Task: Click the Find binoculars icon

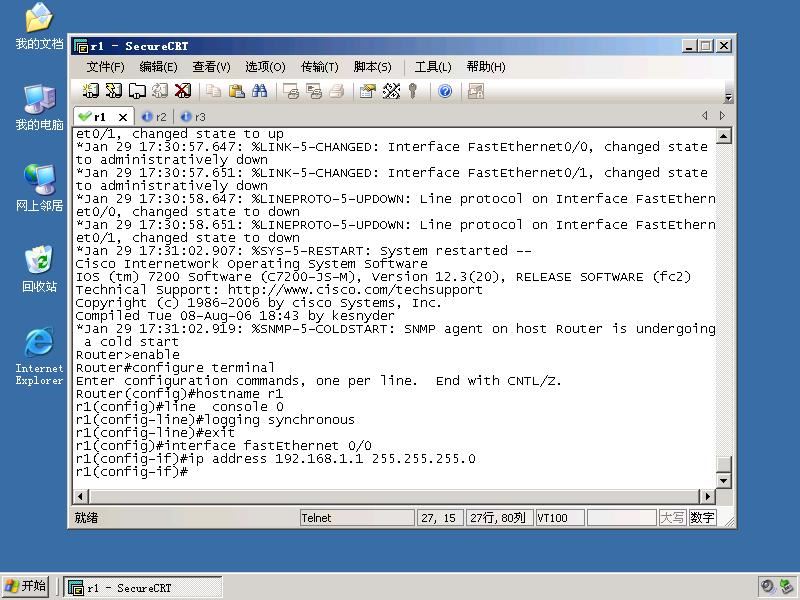Action: [259, 91]
